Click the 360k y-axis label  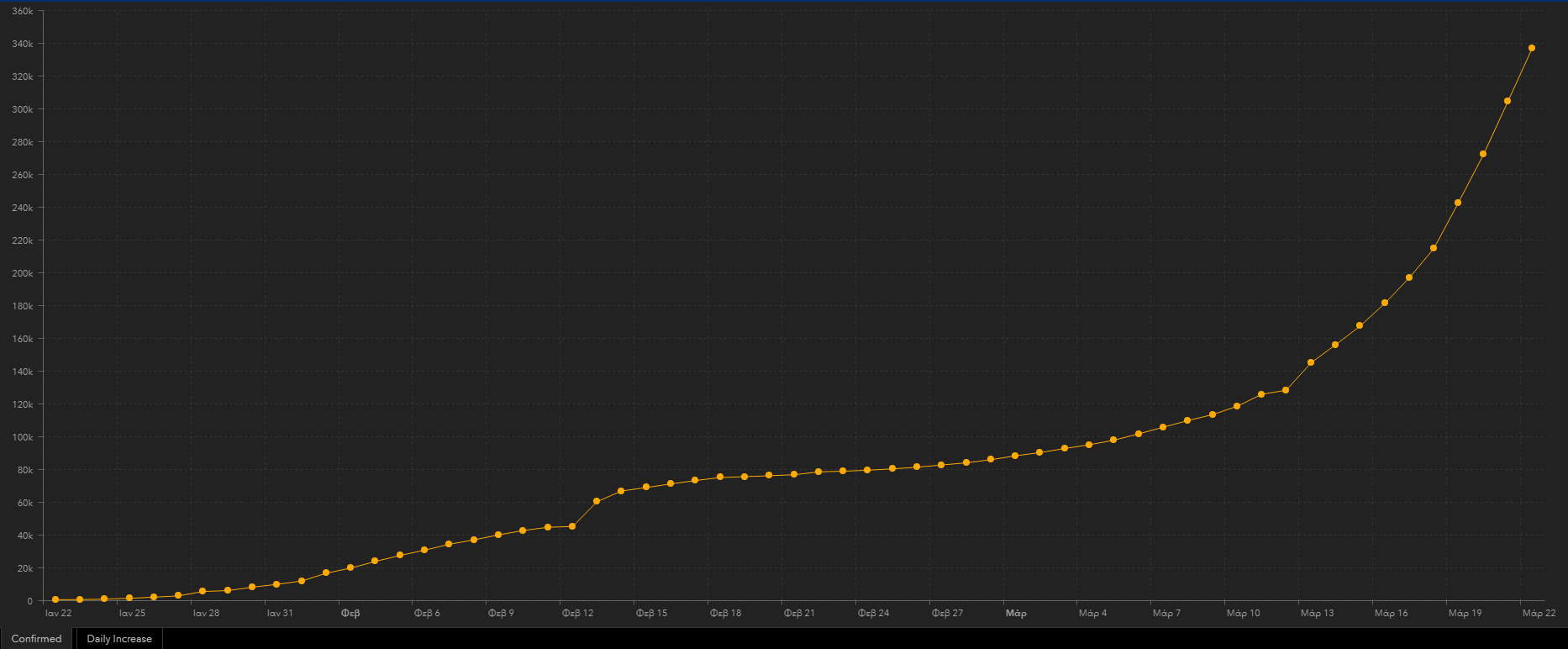tap(22, 11)
